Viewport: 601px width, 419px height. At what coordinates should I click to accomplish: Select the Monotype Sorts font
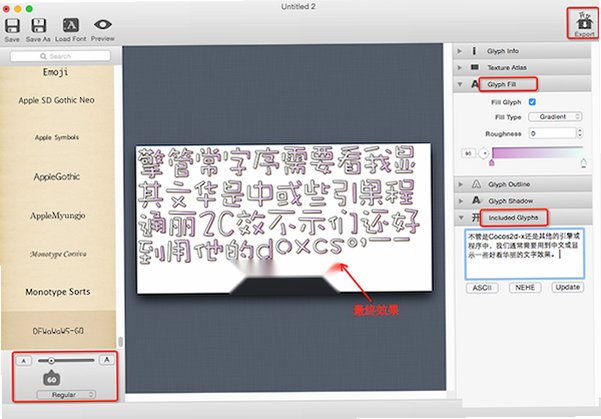pos(58,292)
